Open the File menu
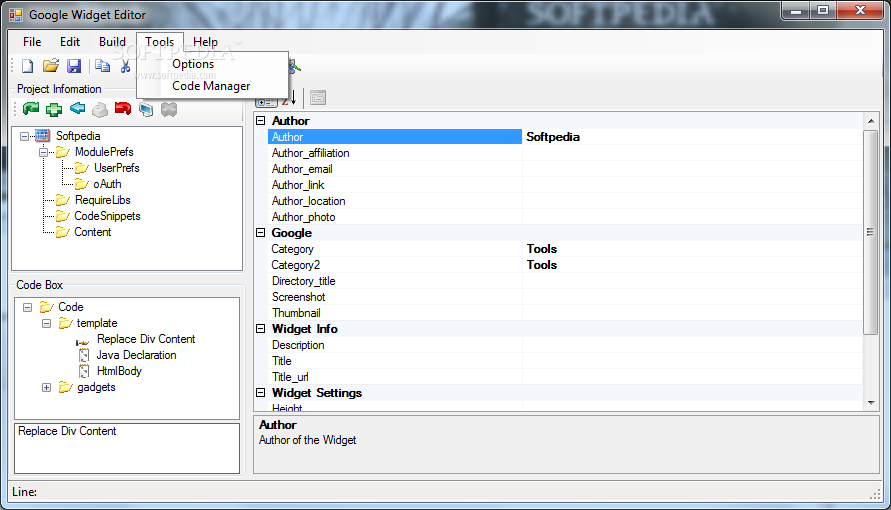The height and width of the screenshot is (510, 891). pos(32,42)
